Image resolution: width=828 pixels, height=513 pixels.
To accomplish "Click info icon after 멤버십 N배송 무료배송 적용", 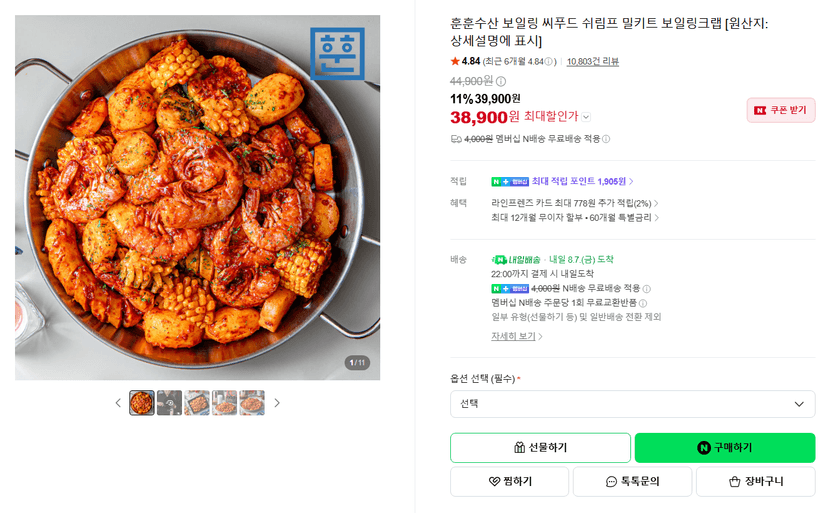I will pos(606,139).
